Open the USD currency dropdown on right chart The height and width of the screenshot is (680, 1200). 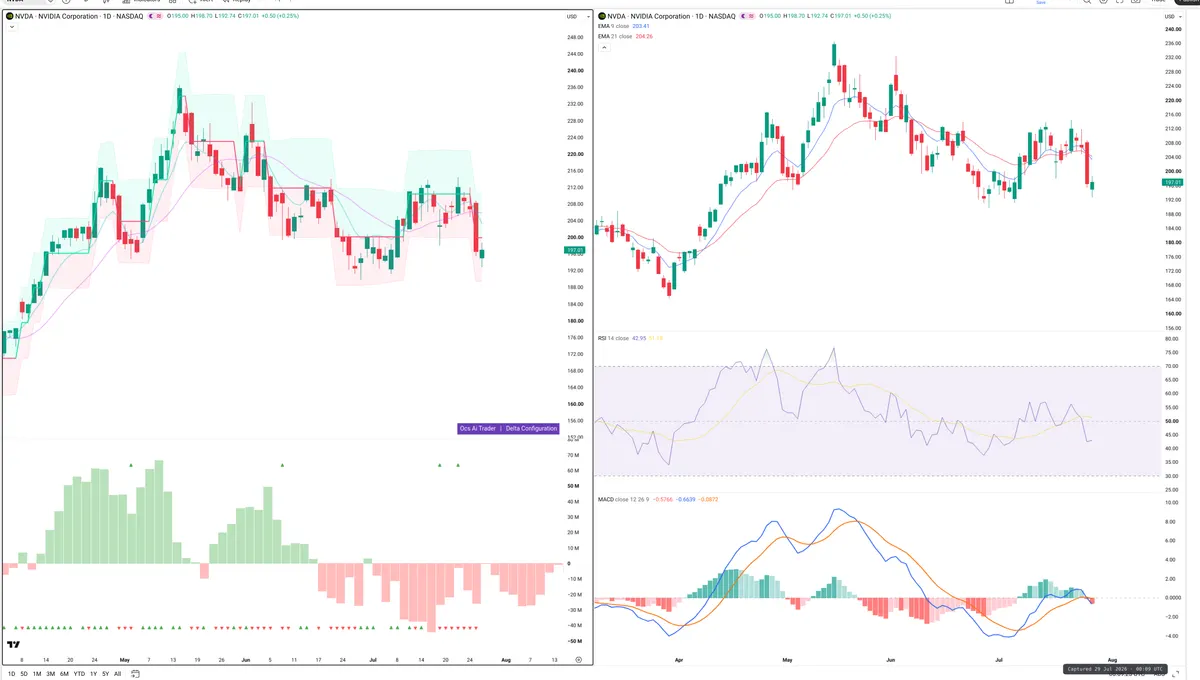1172,17
